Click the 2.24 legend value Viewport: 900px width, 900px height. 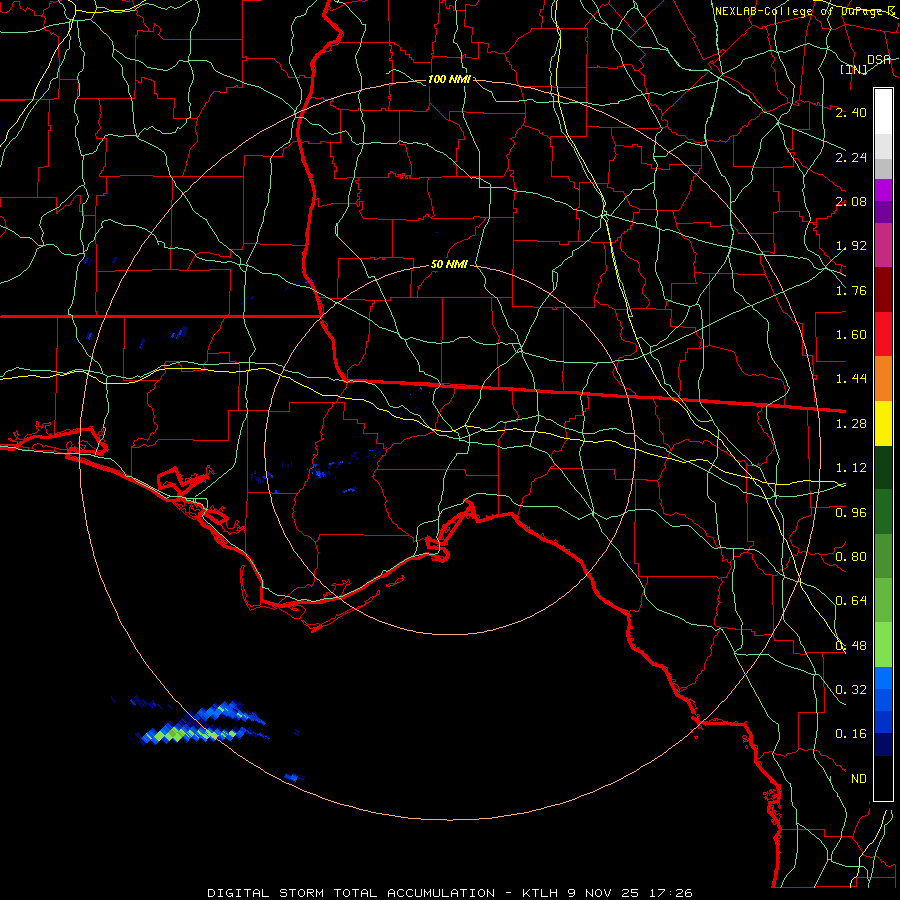pyautogui.click(x=851, y=157)
